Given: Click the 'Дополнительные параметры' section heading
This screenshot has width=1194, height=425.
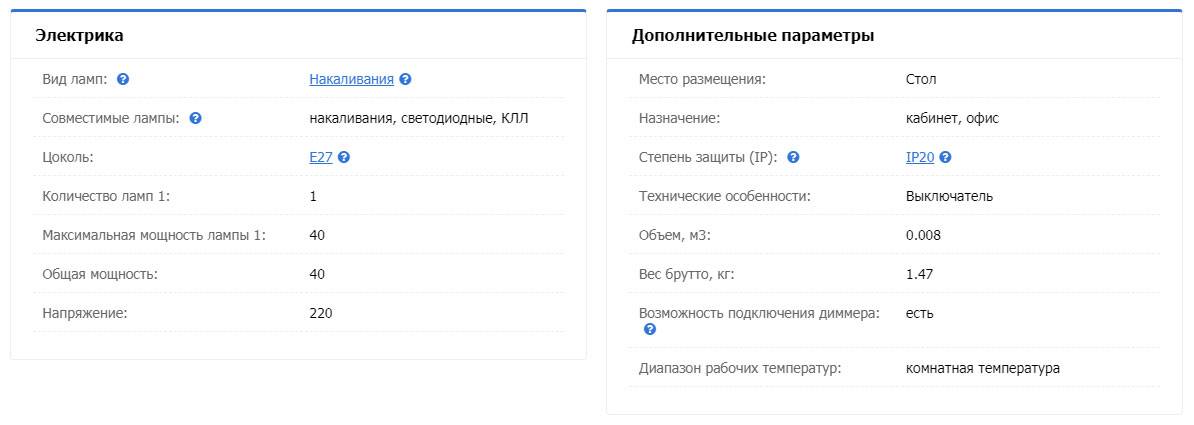Looking at the screenshot, I should tap(752, 35).
